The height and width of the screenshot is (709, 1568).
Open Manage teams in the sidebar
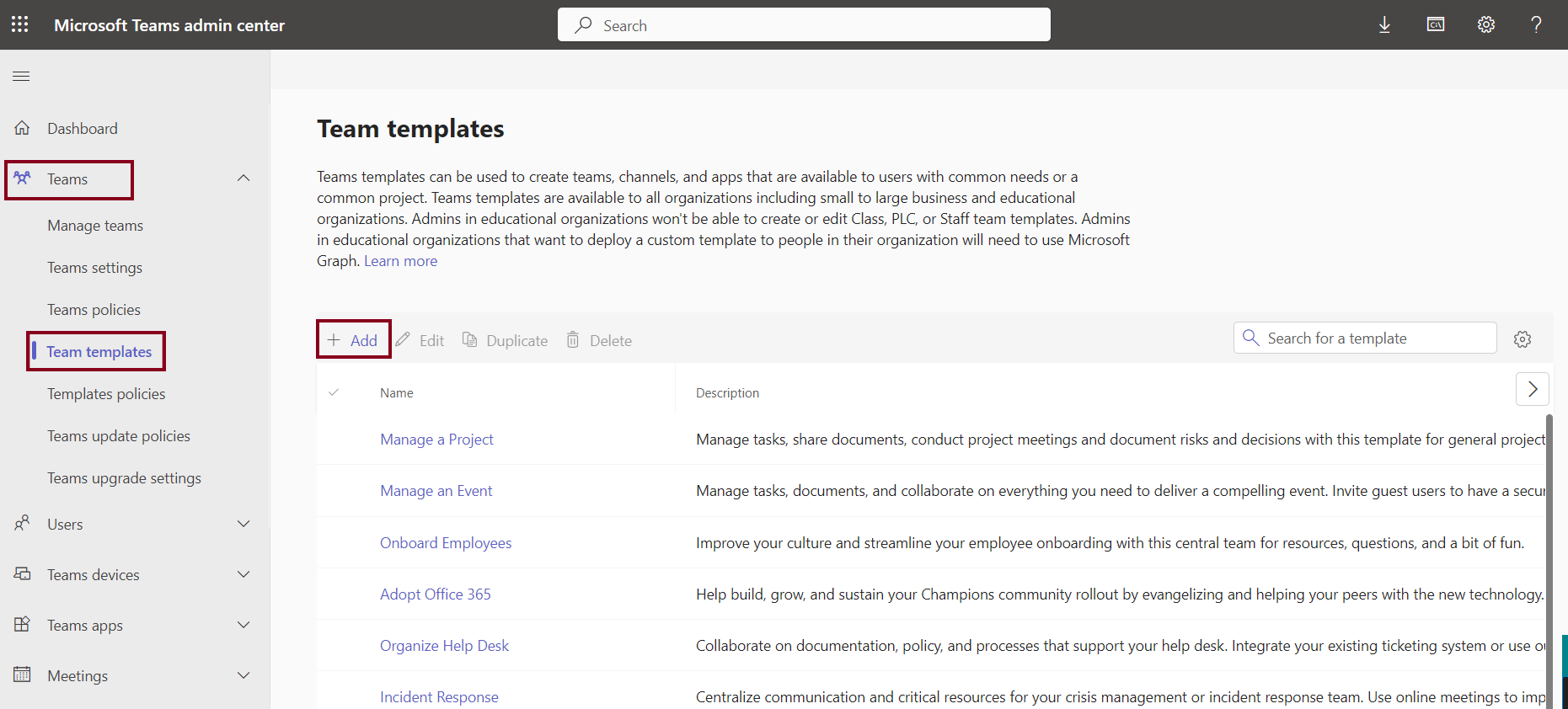click(x=95, y=226)
